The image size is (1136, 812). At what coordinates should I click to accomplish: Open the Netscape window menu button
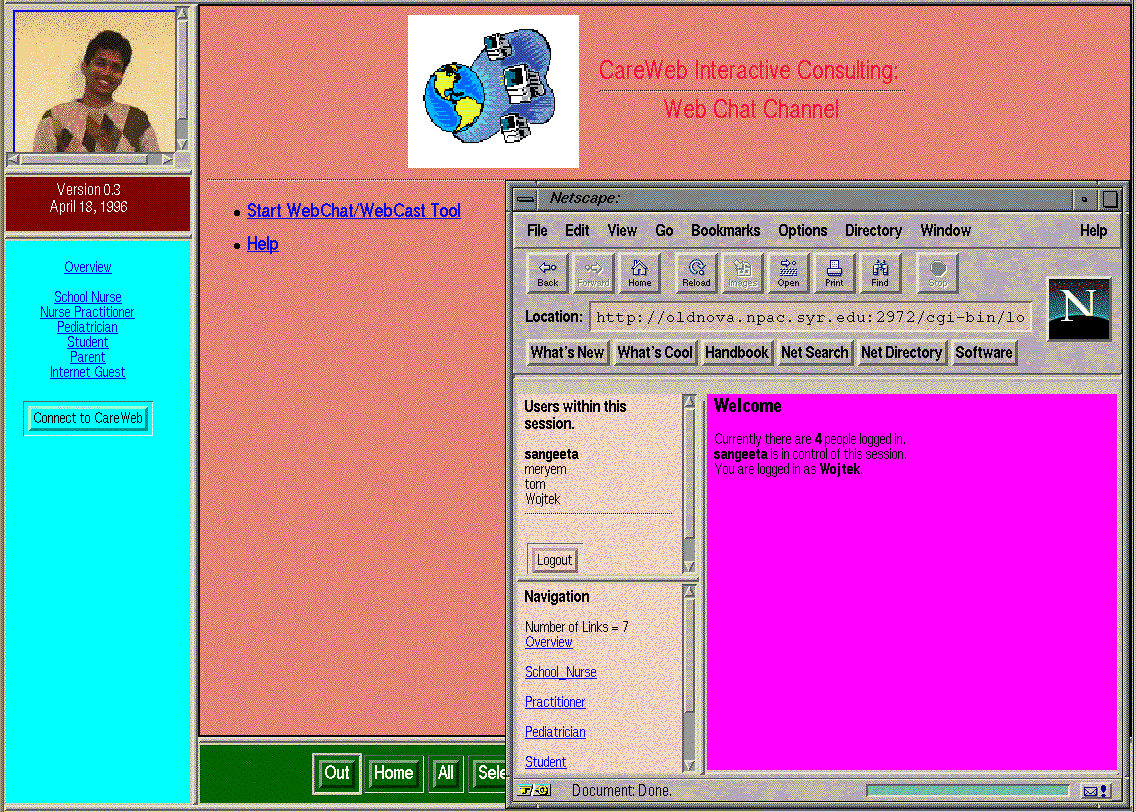coord(526,198)
